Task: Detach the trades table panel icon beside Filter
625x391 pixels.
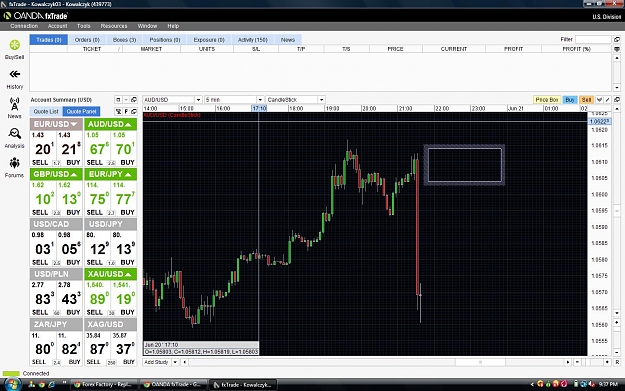Action: tap(617, 39)
